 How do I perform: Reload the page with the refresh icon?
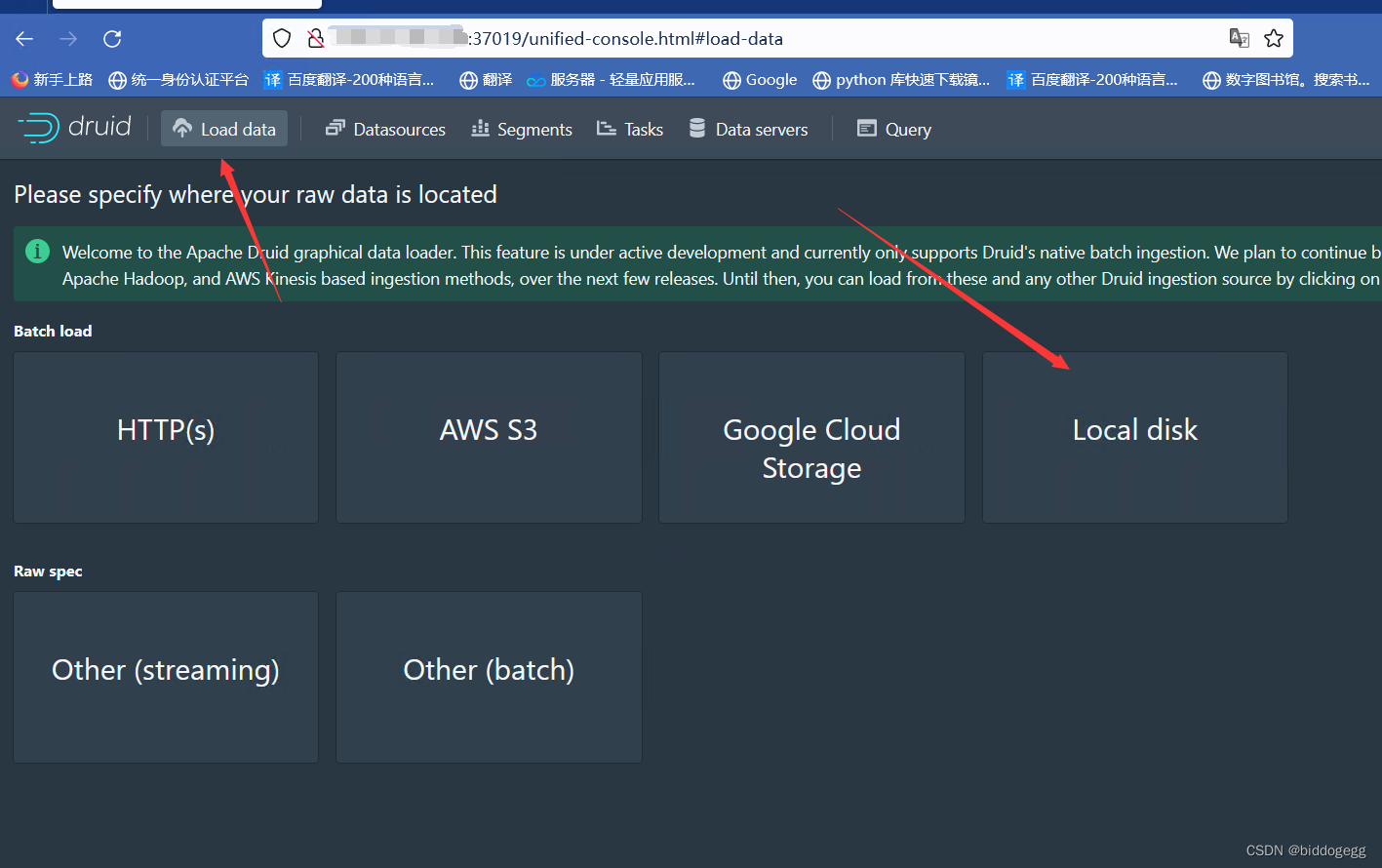click(x=112, y=39)
